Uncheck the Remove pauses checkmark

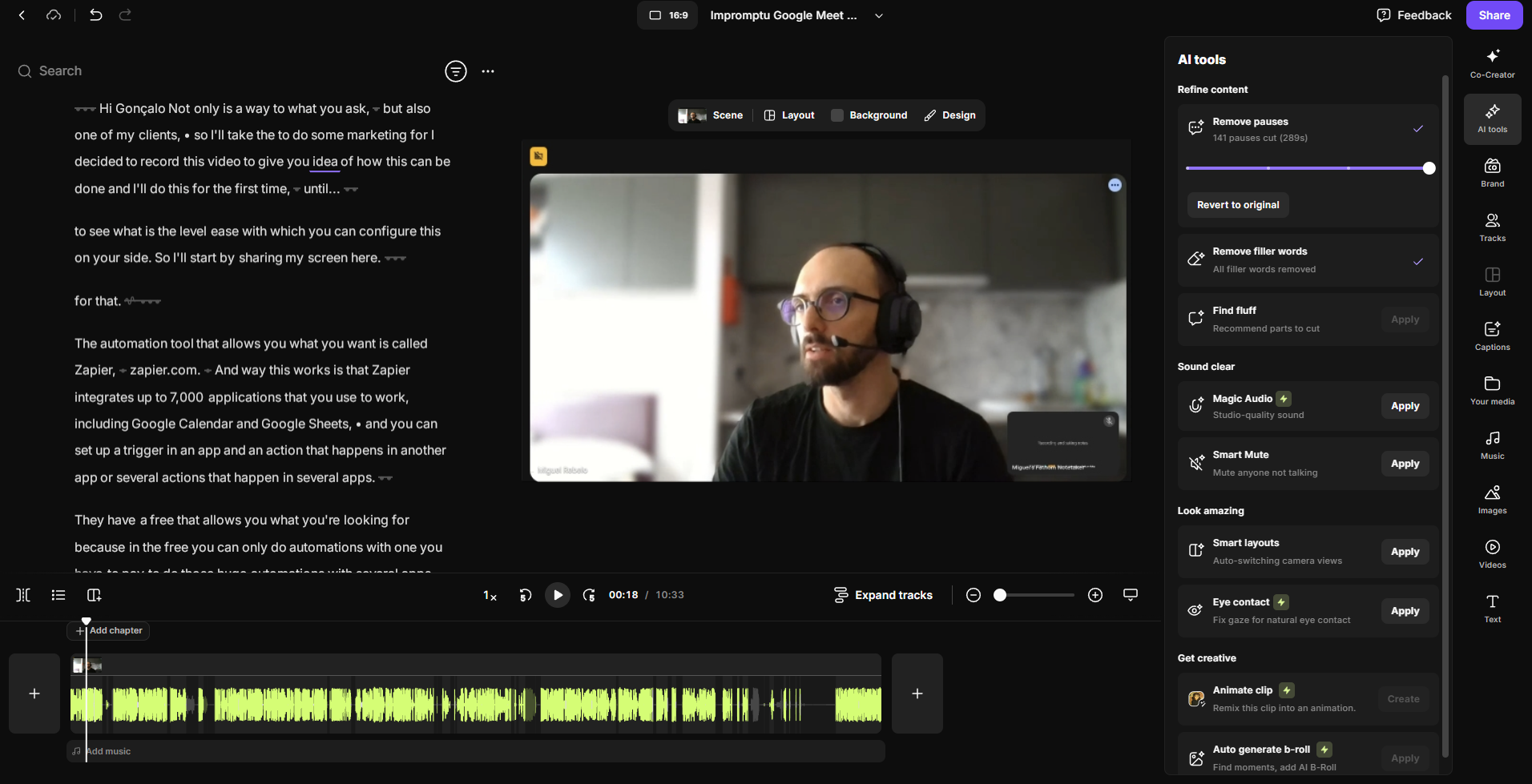pos(1417,128)
